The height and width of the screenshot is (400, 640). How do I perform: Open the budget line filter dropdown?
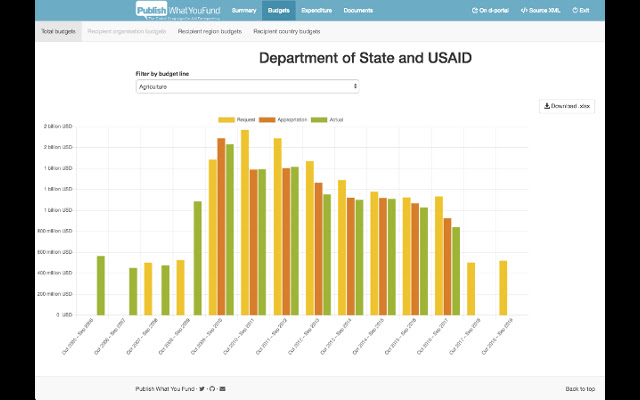(x=247, y=87)
